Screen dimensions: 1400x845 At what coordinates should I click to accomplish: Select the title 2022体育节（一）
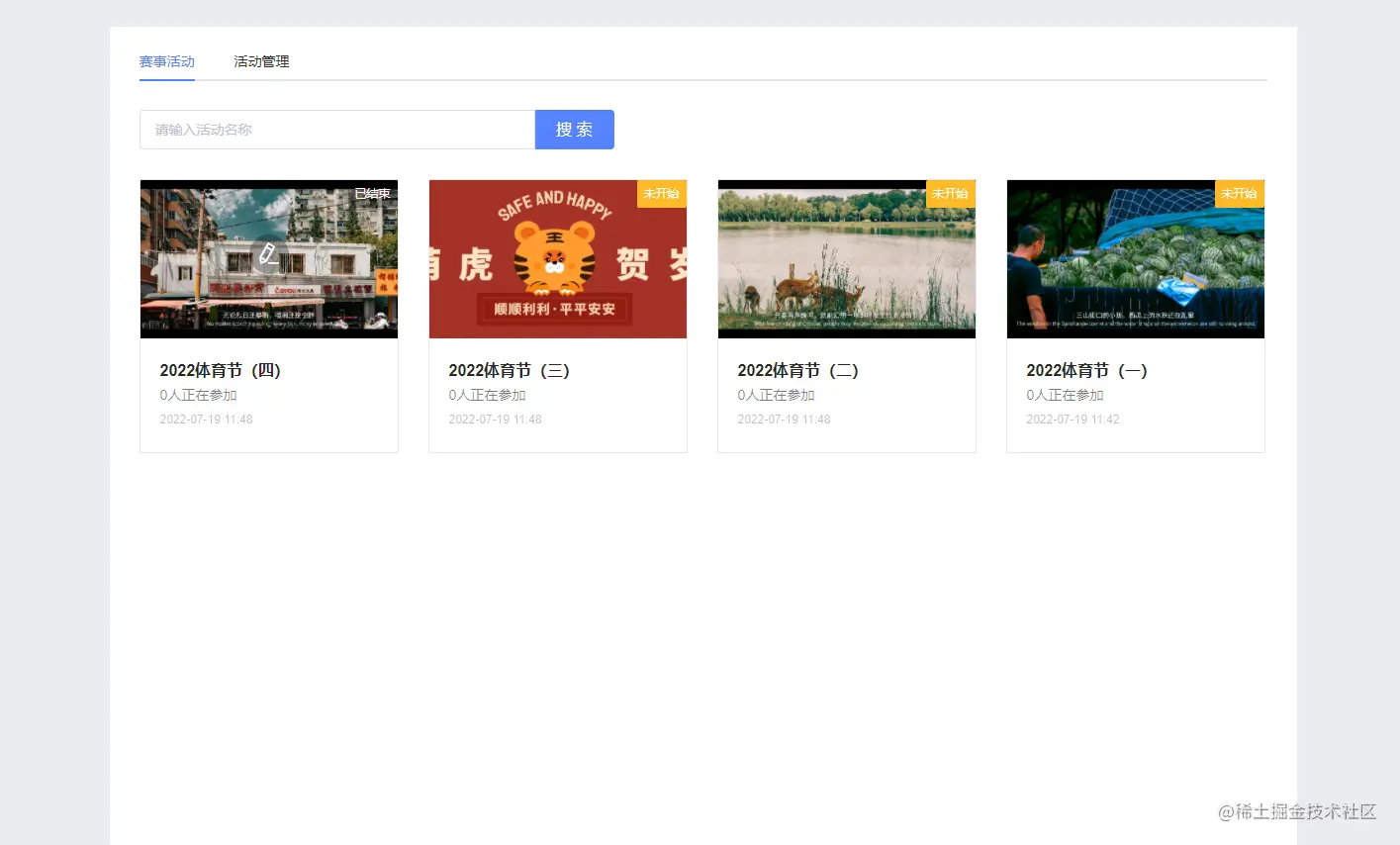pyautogui.click(x=1087, y=370)
